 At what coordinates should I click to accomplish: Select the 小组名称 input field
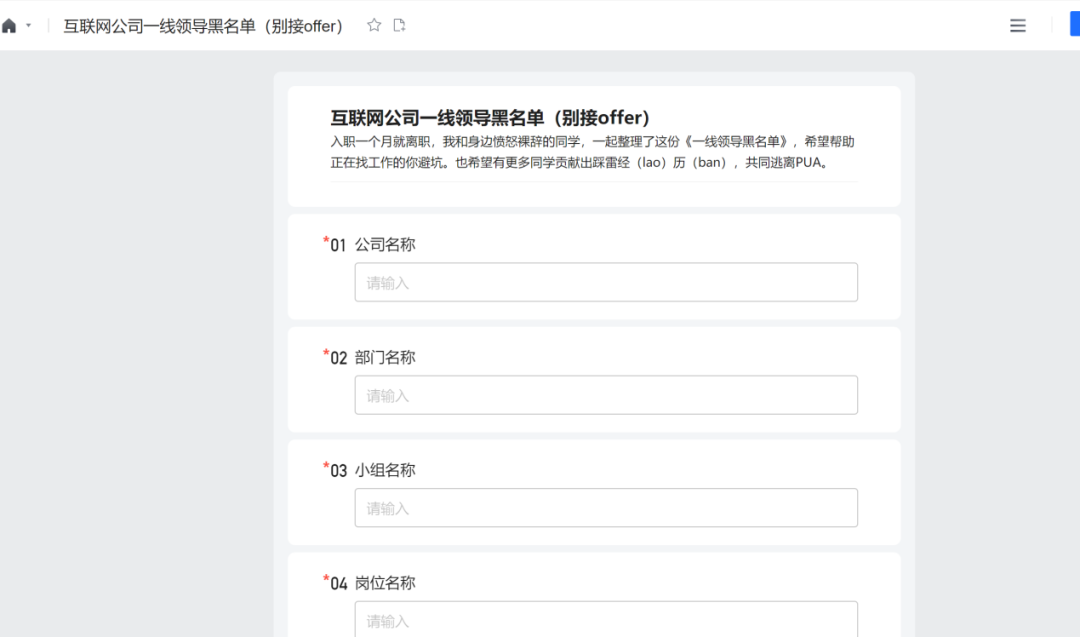click(606, 508)
